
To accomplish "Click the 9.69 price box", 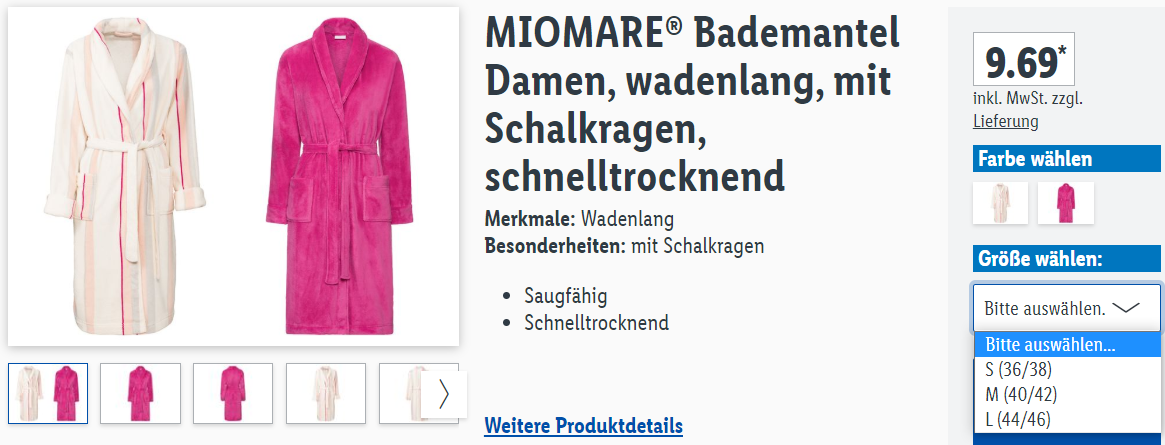I will tap(1023, 59).
